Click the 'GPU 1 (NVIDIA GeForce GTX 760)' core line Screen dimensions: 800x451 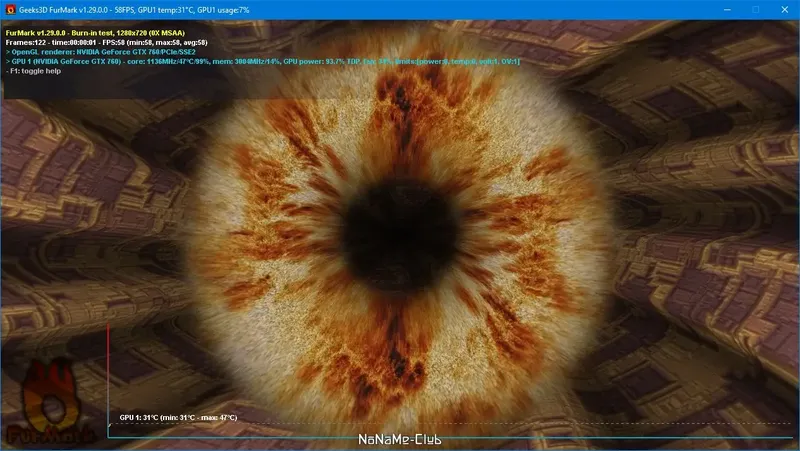point(263,61)
